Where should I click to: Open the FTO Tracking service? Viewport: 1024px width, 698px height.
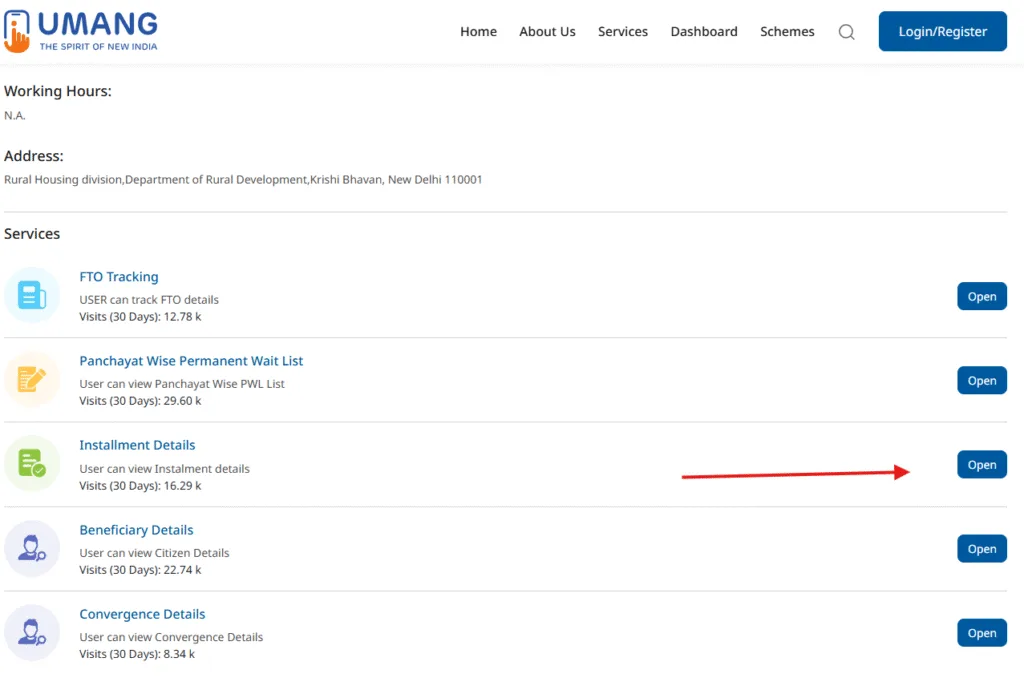coord(982,296)
